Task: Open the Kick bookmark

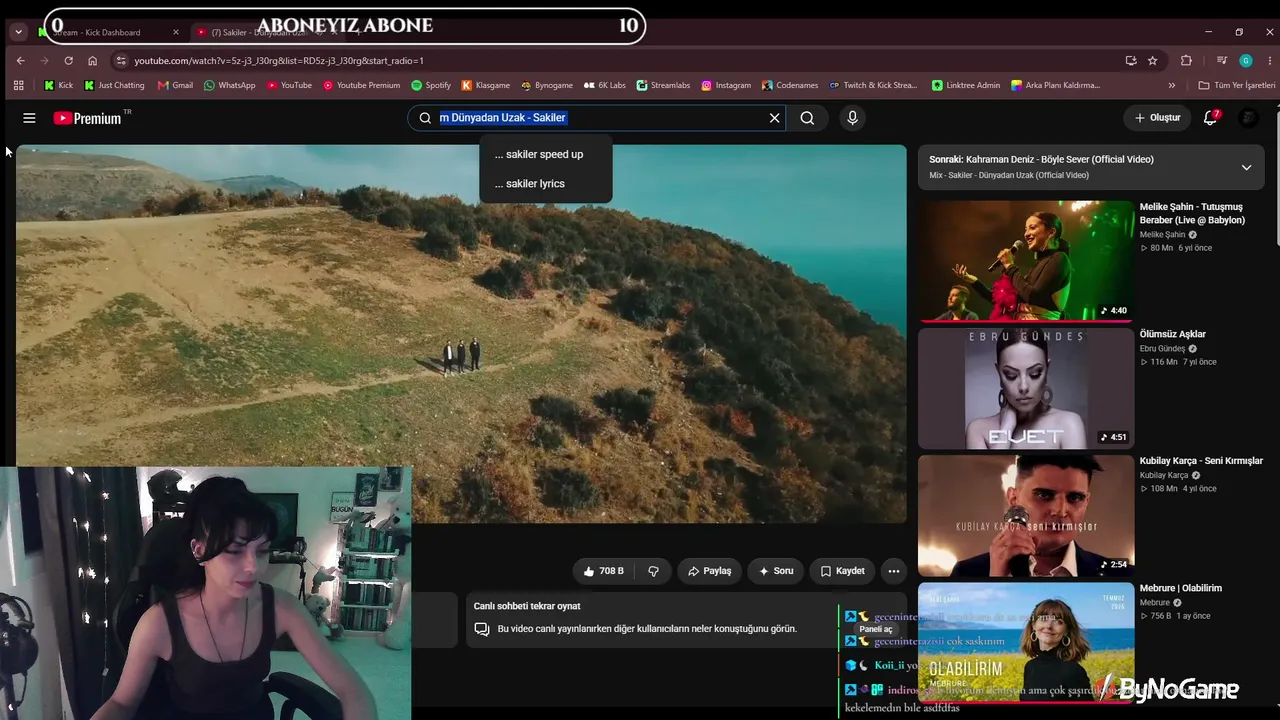Action: point(58,86)
